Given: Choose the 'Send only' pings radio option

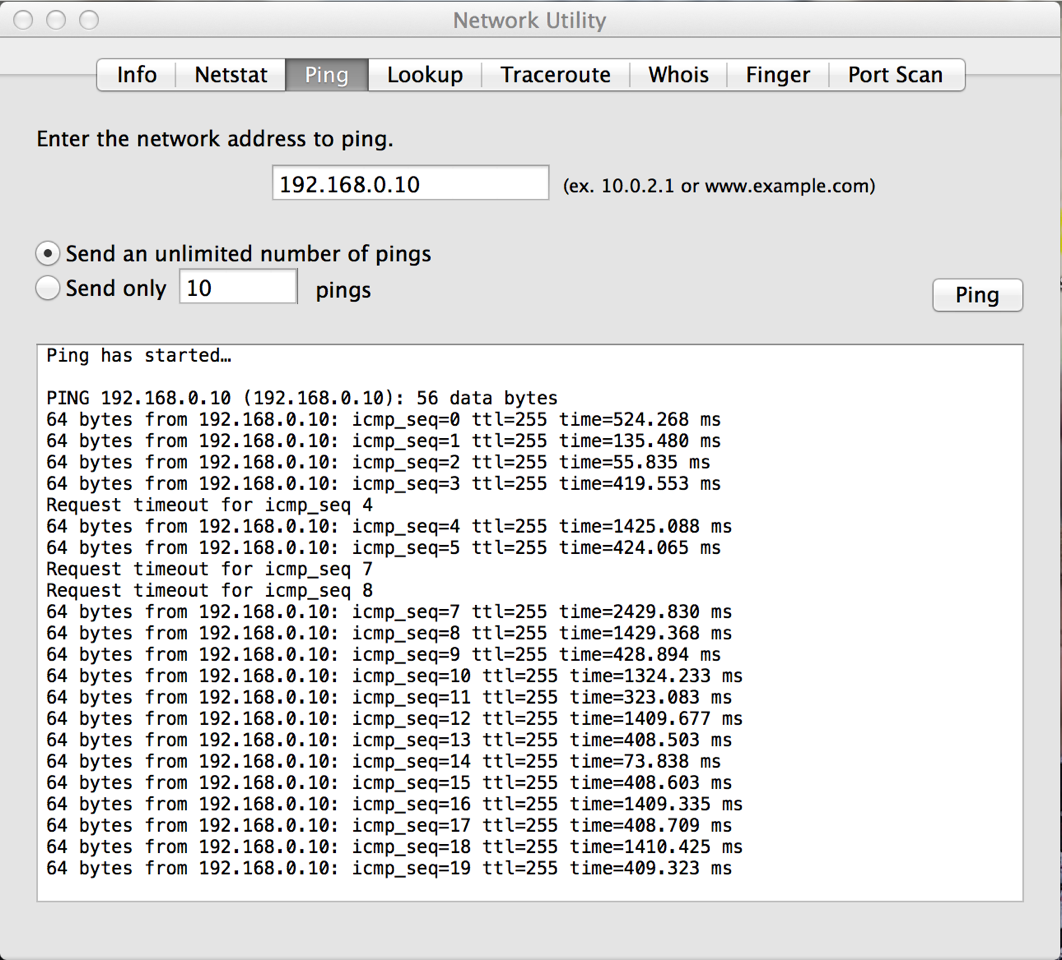Looking at the screenshot, I should [101, 289].
